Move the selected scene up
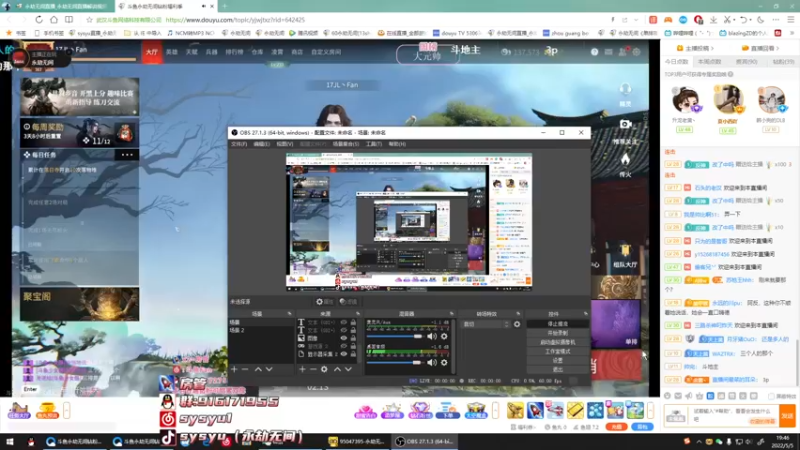 click(258, 369)
